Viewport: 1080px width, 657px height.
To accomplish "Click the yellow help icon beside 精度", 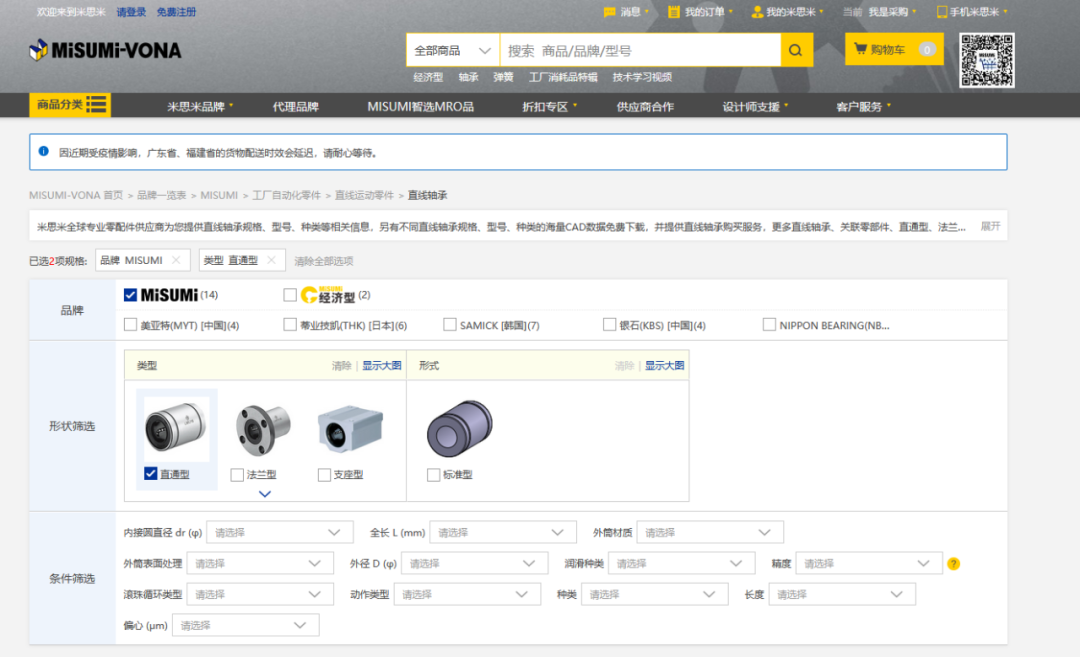I will coord(953,564).
